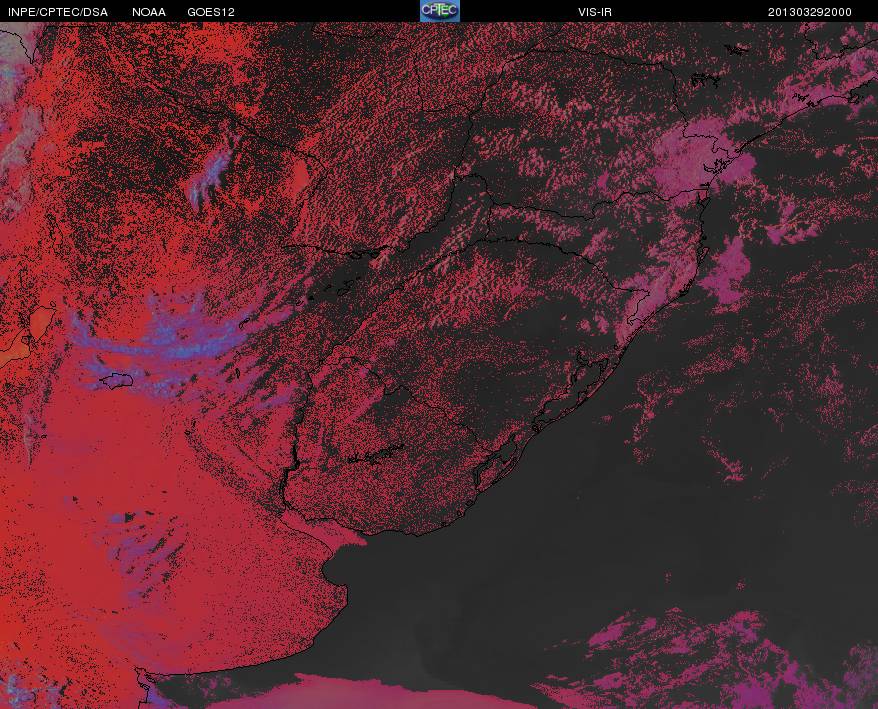The image size is (878, 709).
Task: Click the CPTEC logo in the header
Action: pyautogui.click(x=440, y=11)
